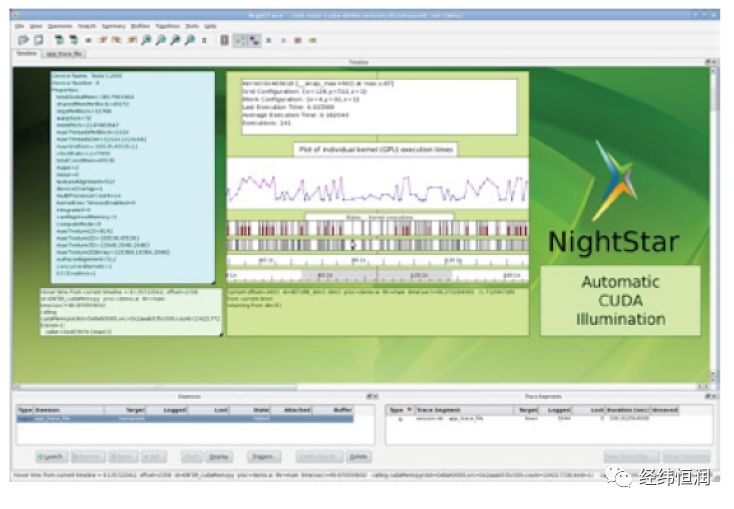Click the Automatic CUDA Illumination box
The image size is (734, 509).
[x=620, y=301]
